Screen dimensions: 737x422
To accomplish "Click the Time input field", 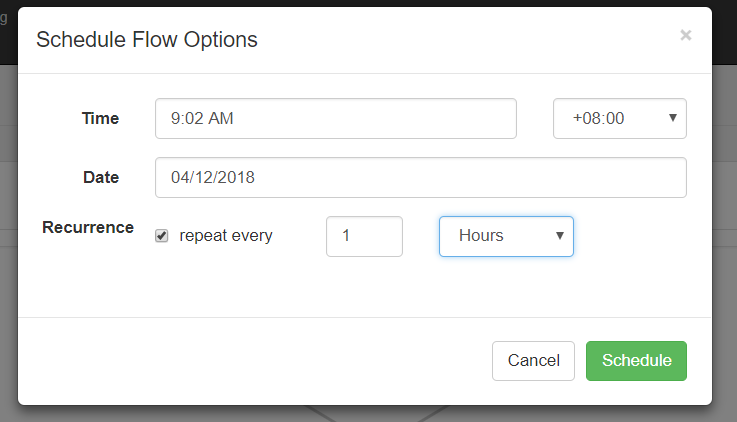I will click(x=335, y=118).
